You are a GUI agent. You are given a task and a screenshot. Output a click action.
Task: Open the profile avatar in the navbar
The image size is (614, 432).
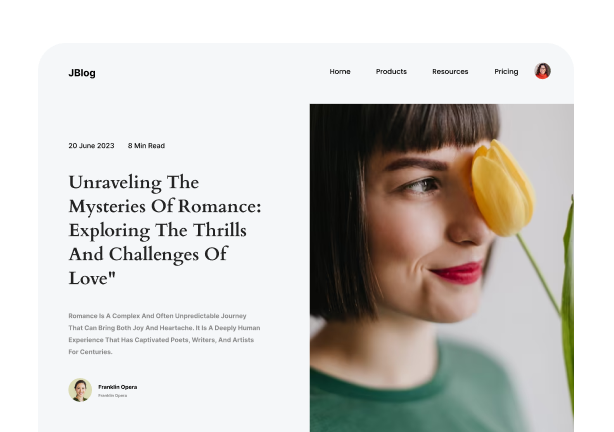click(x=542, y=71)
